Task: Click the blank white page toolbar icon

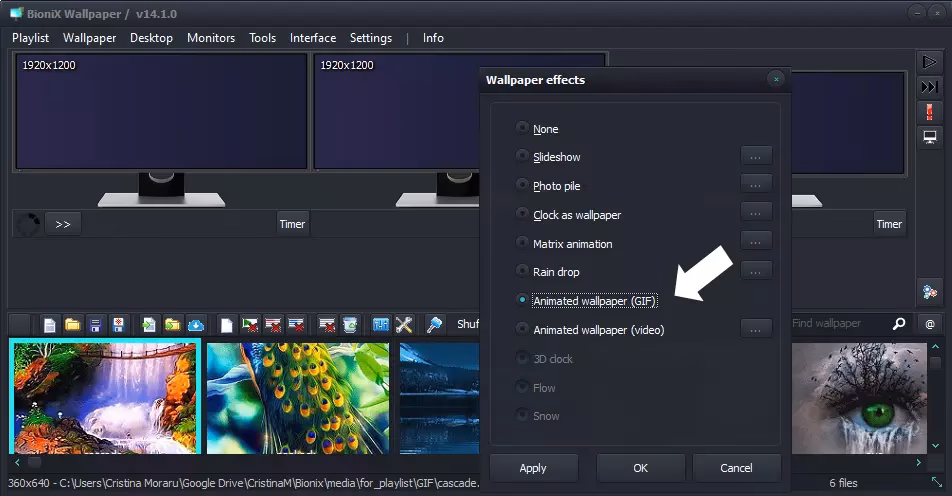Action: pyautogui.click(x=226, y=325)
